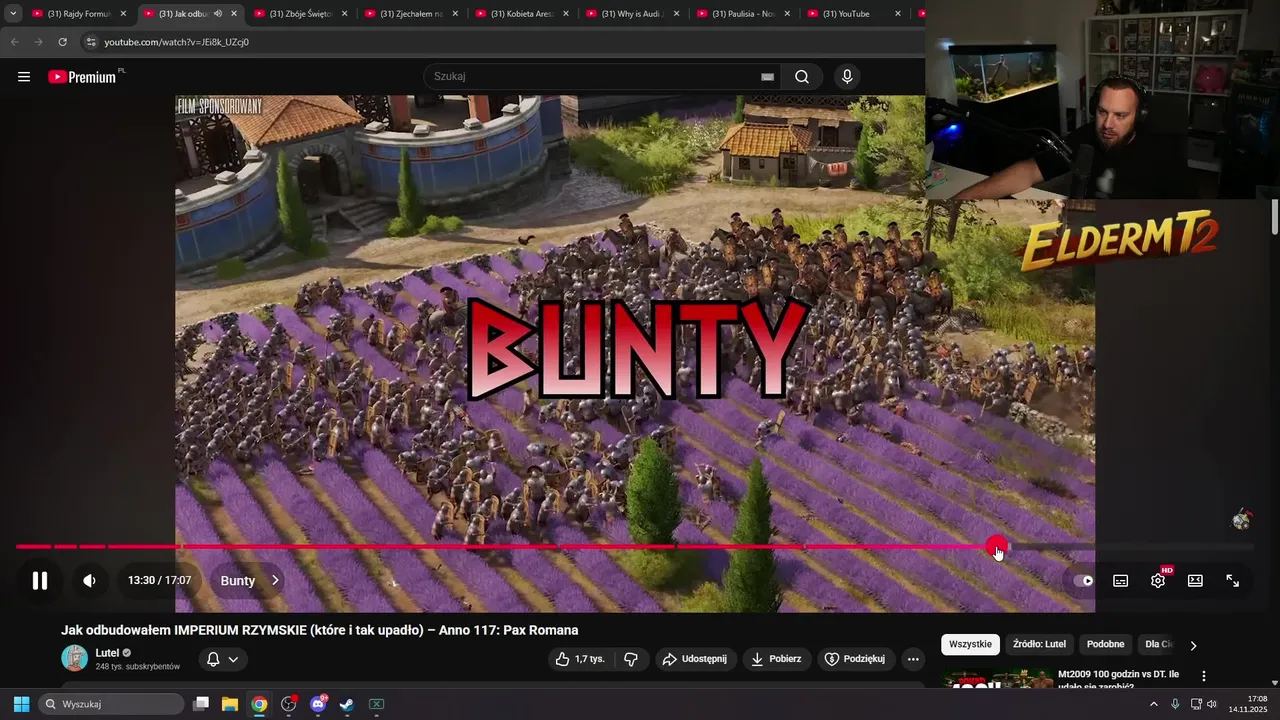Viewport: 1280px width, 720px height.
Task: Open player settings gear
Action: 1158,580
